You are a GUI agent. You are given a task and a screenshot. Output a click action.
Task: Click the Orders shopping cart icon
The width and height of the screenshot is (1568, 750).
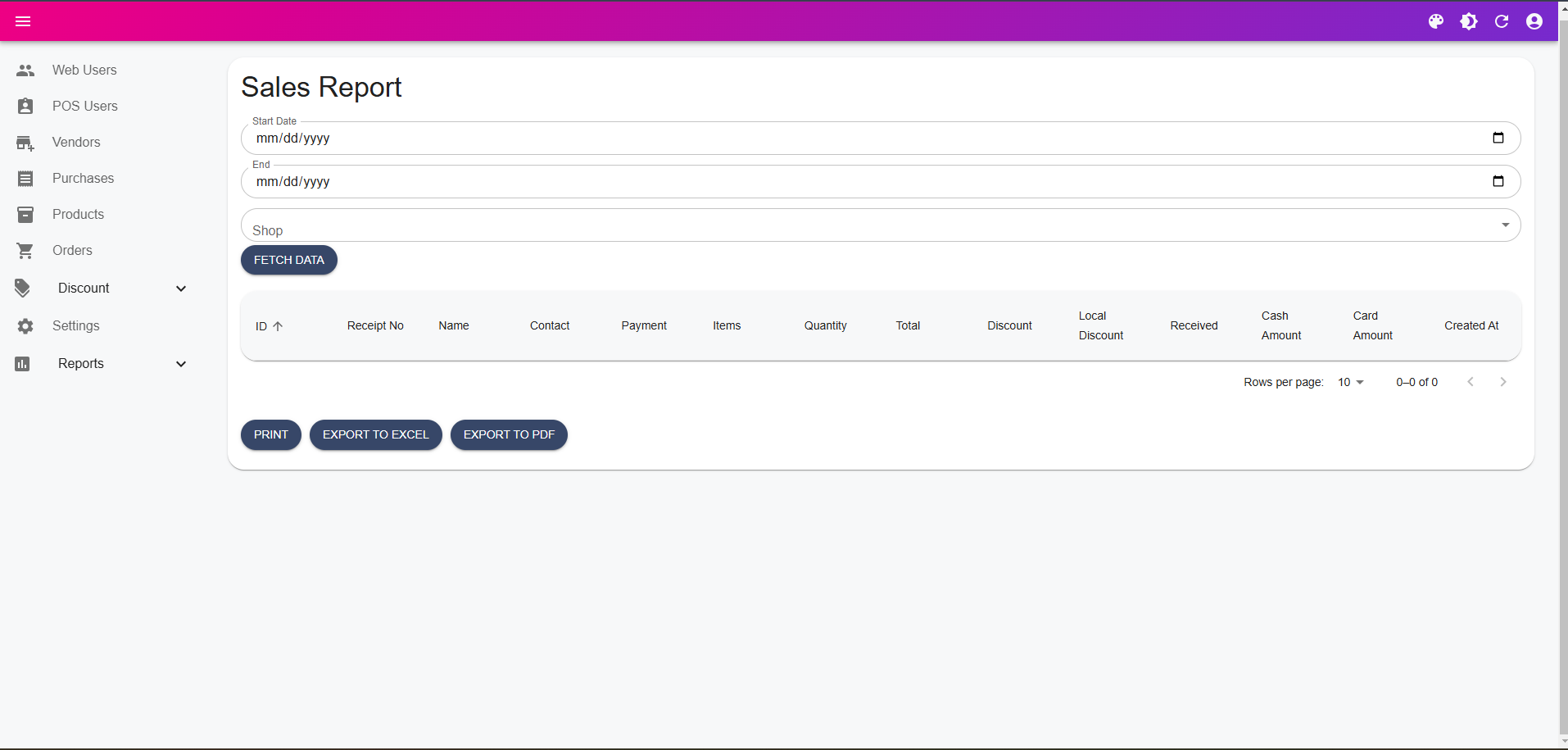point(25,251)
